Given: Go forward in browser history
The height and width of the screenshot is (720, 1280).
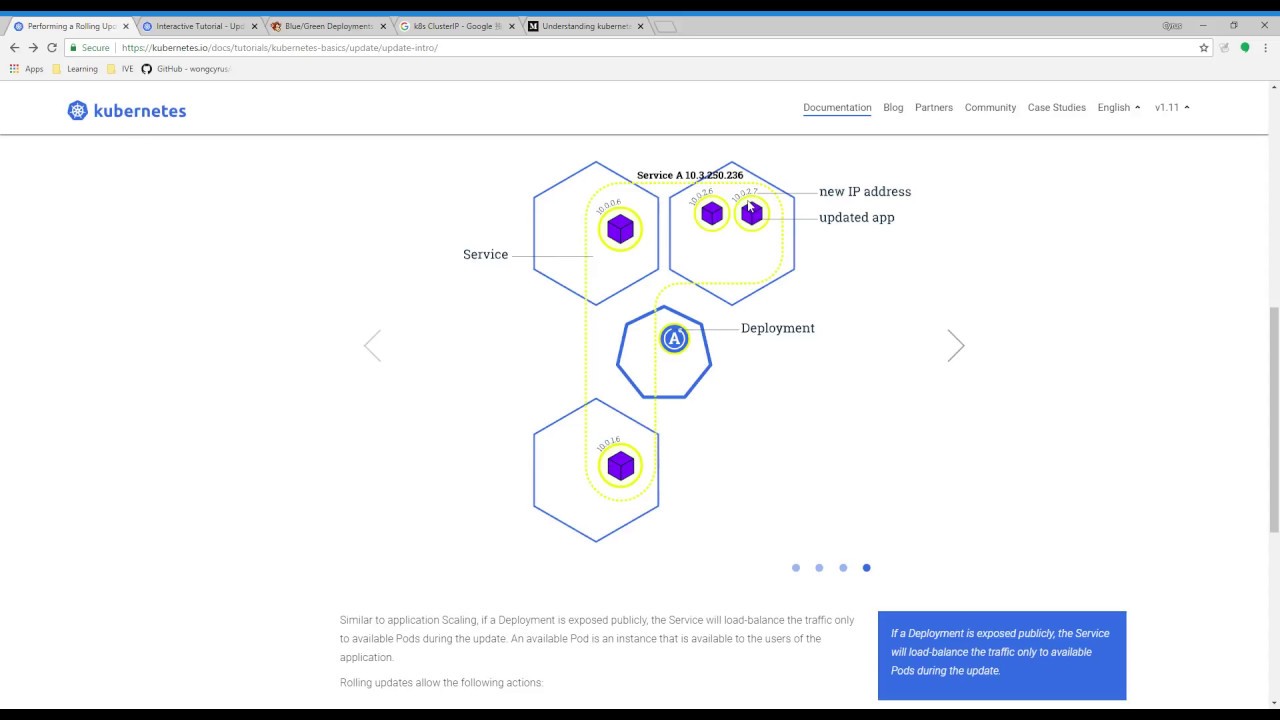Looking at the screenshot, I should pos(33,48).
